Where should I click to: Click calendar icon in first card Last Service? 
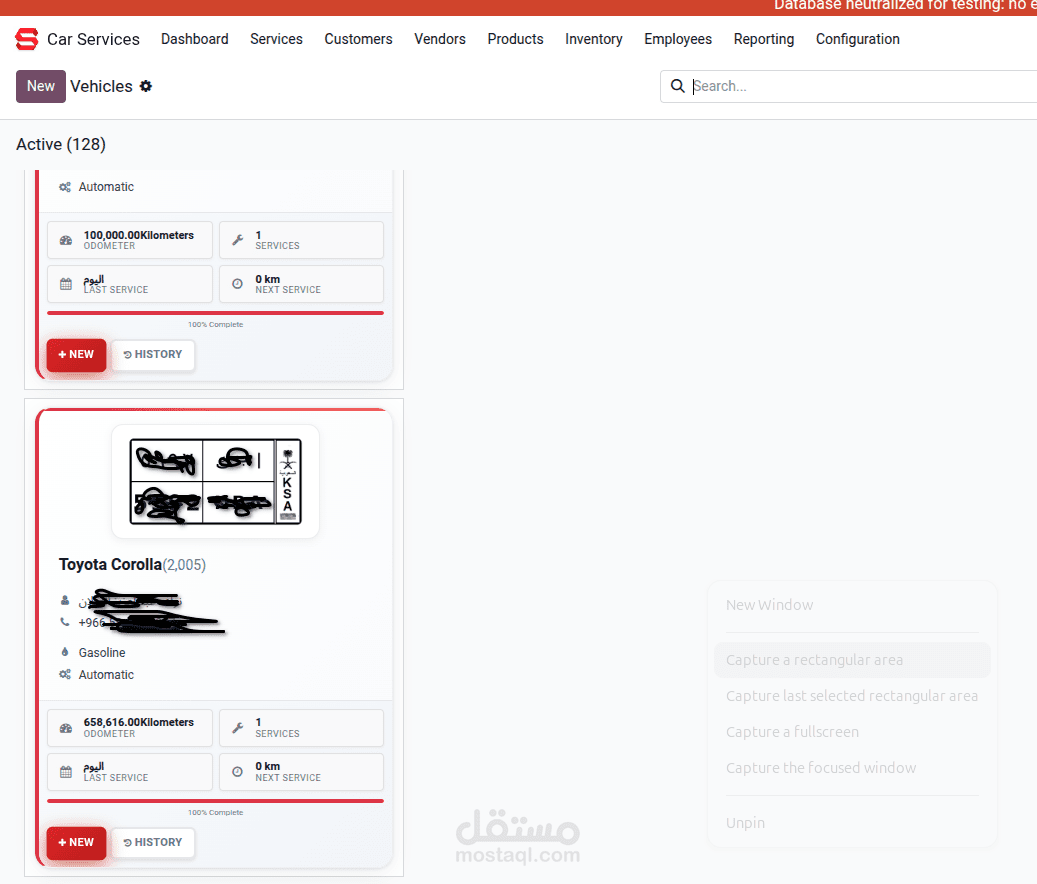pos(66,284)
